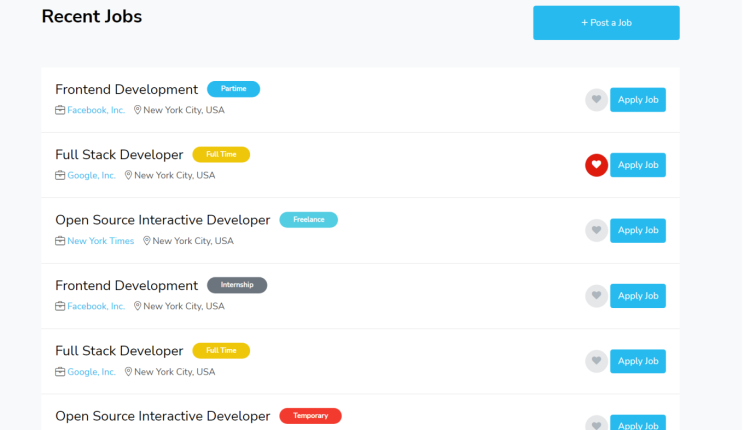
Task: Click briefcase icon beside Google, Inc. in second Full Stack row
Action: (60, 372)
